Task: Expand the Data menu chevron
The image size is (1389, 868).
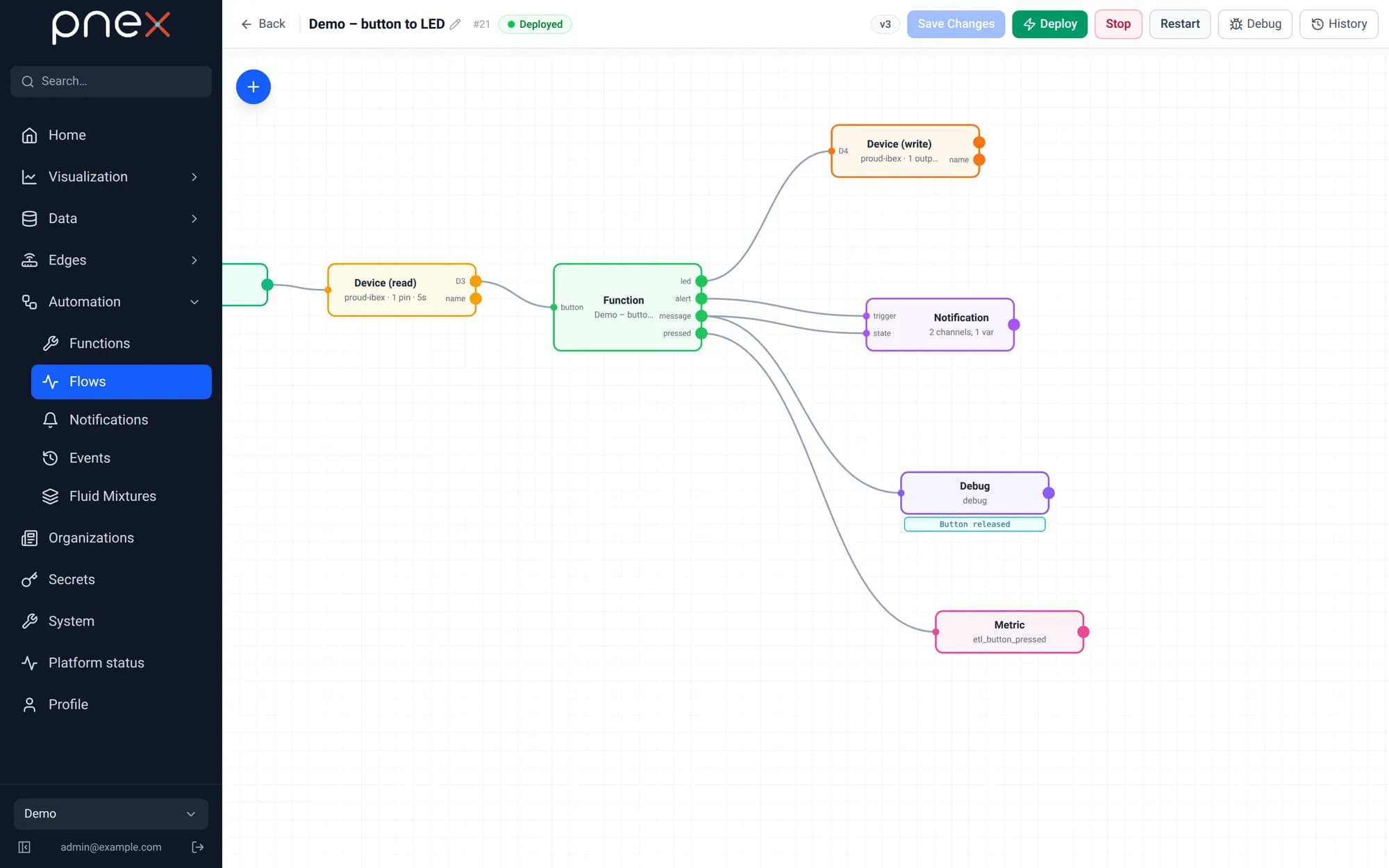Action: (194, 219)
